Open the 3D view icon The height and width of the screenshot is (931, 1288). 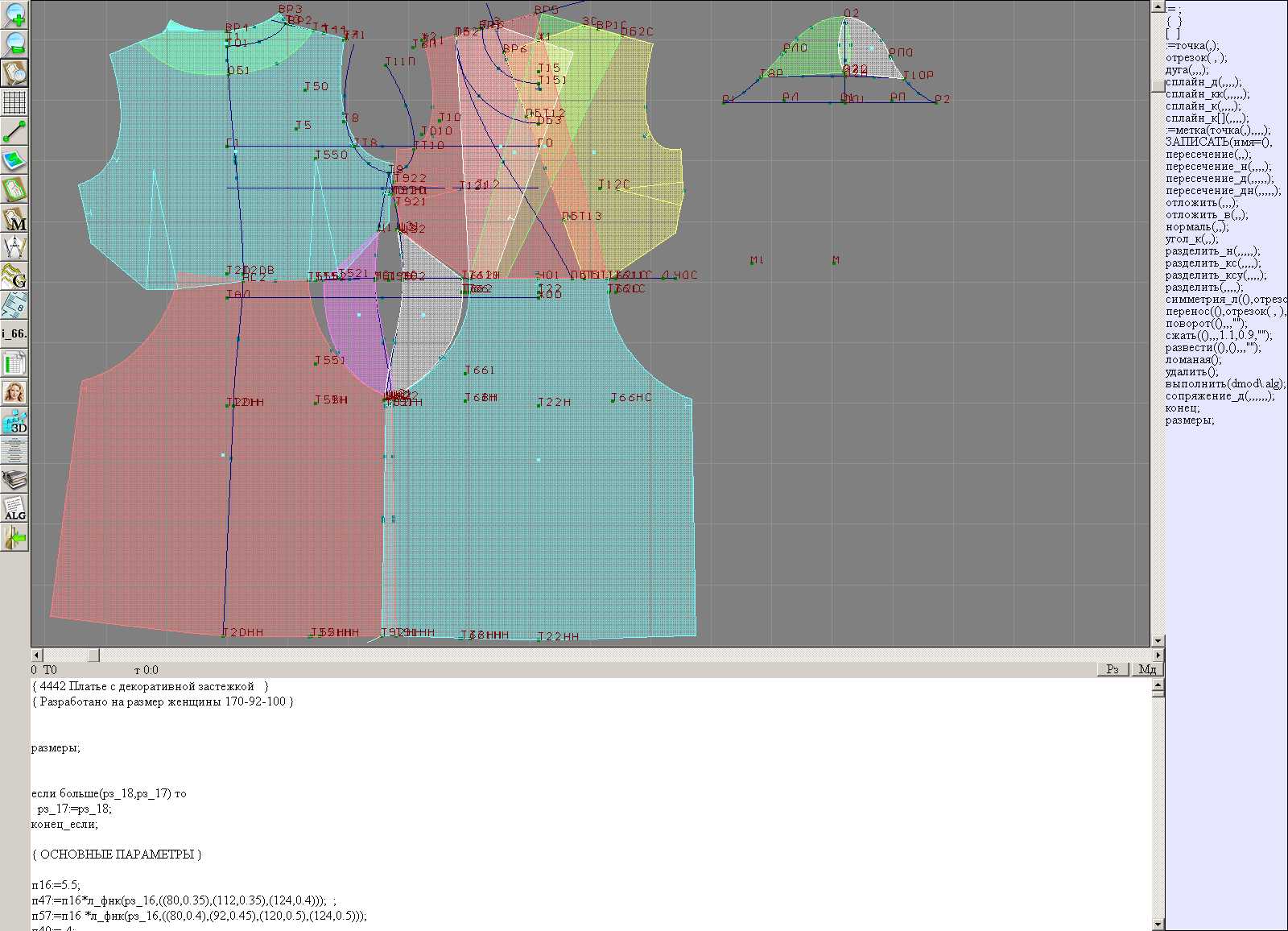pyautogui.click(x=14, y=422)
